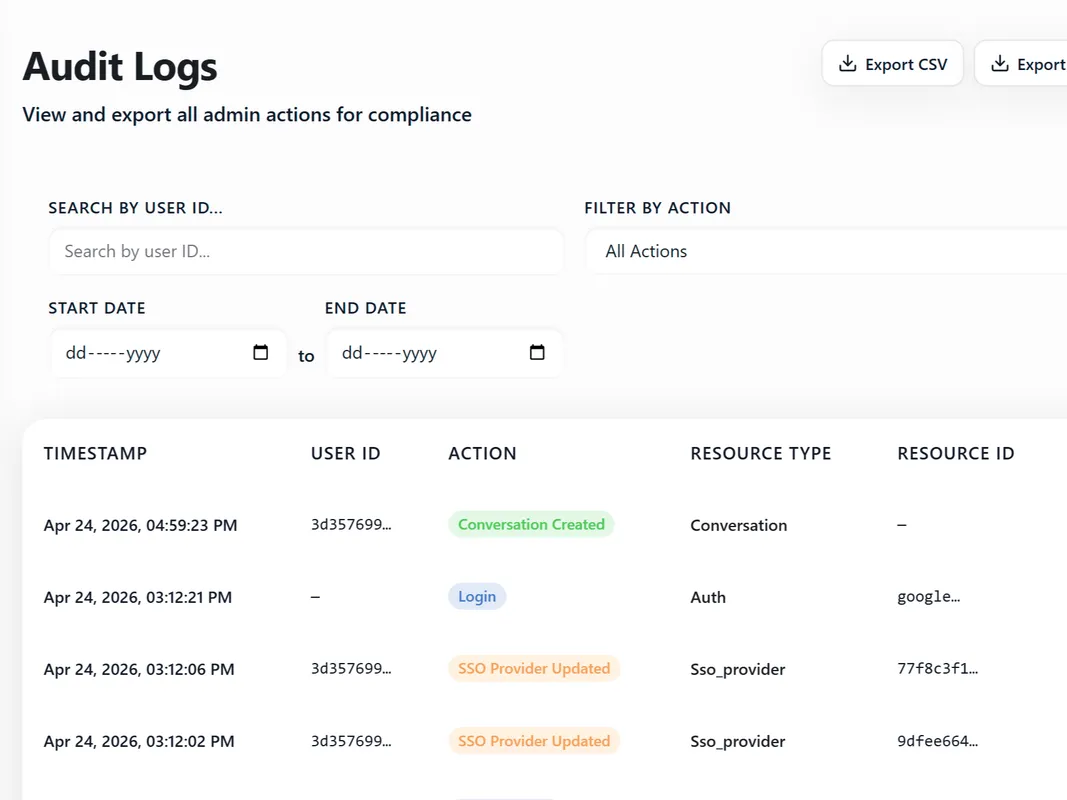Click the download icon in Export CSV
The width and height of the screenshot is (1067, 800).
coord(847,64)
